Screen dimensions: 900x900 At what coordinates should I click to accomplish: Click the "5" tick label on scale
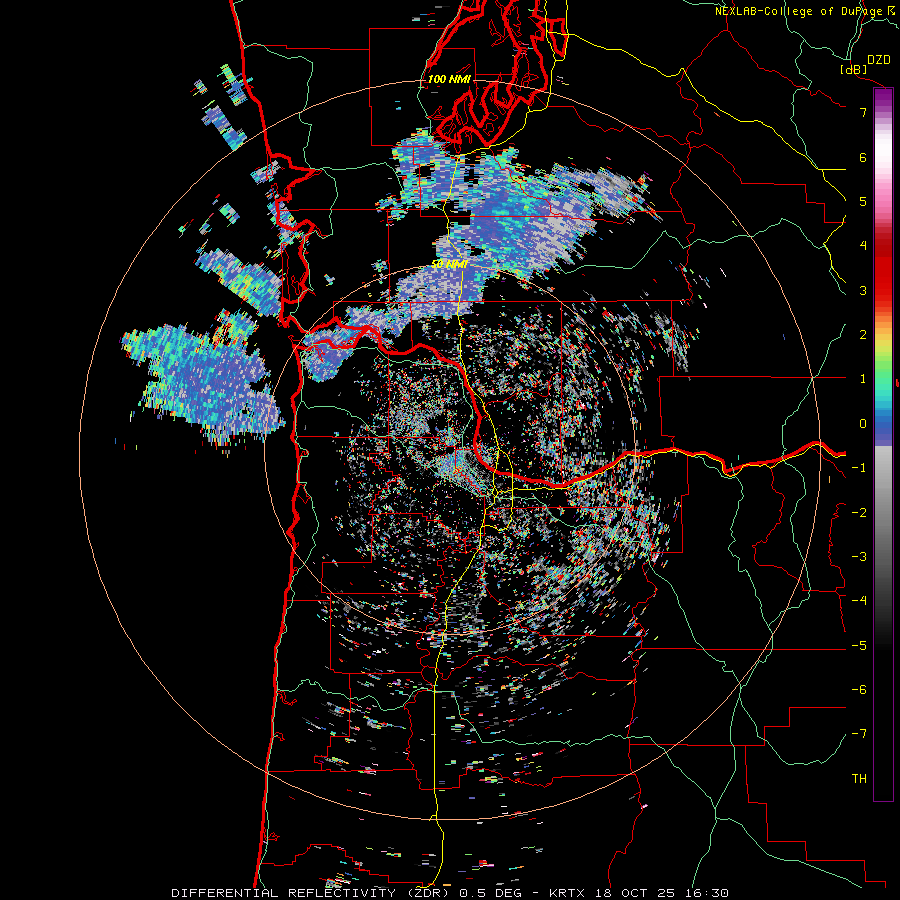[863, 201]
